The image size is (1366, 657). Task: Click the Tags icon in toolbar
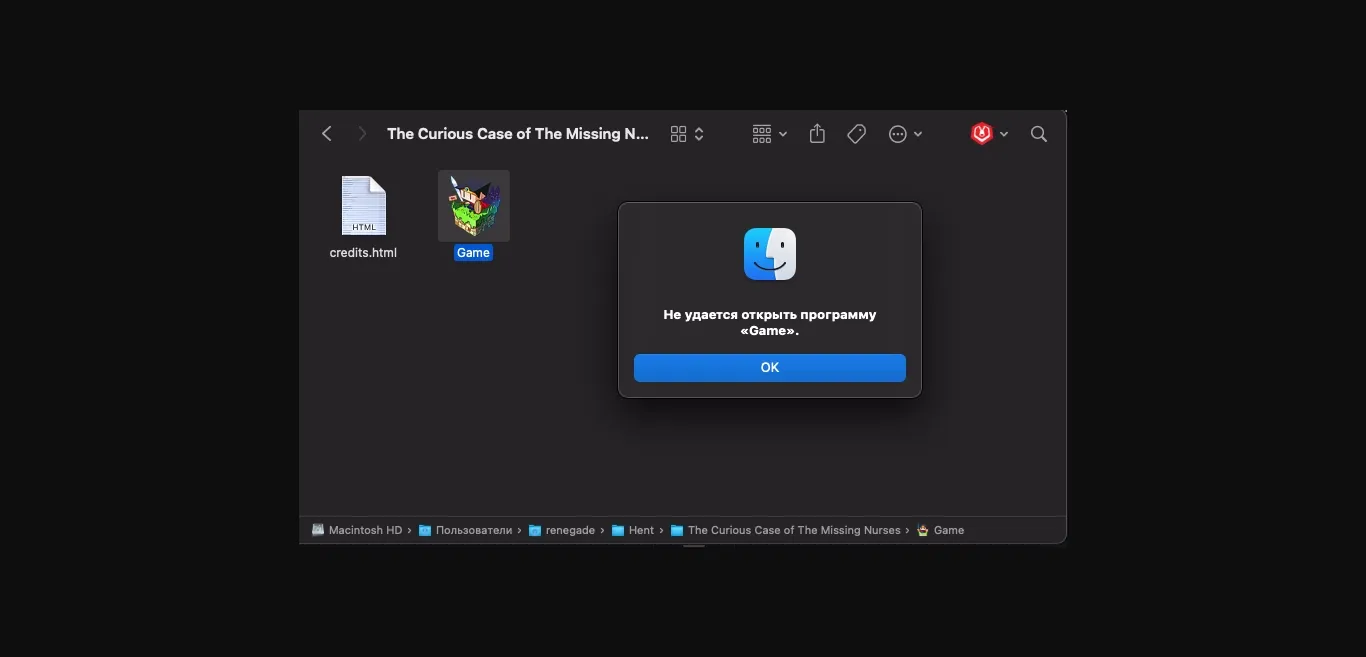[856, 134]
